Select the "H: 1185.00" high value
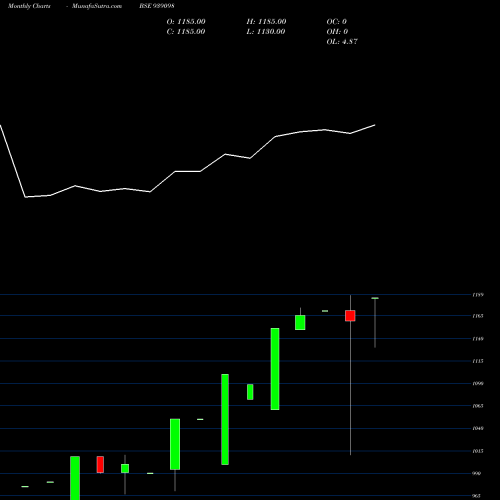 (x=266, y=22)
